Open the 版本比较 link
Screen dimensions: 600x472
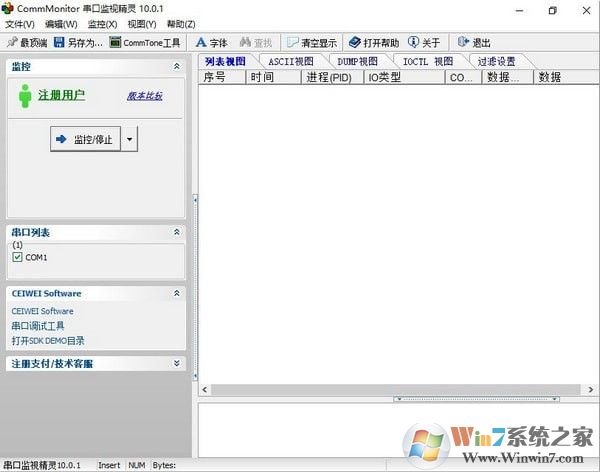144,96
